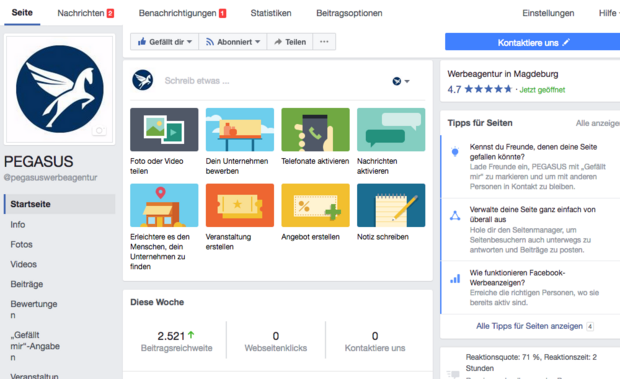Screen dimensions: 620x379
Task: Click the Verwalte deine Seite tip heading
Action: [532, 214]
